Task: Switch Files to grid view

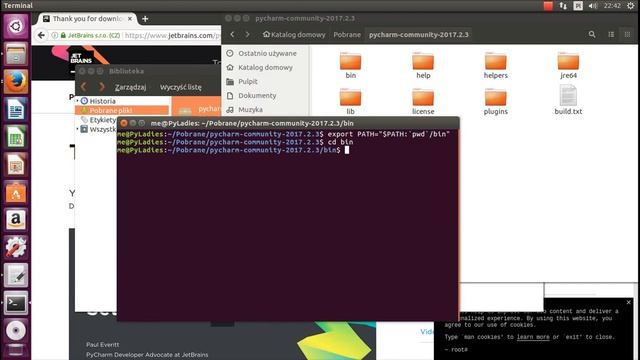Action: [627, 35]
